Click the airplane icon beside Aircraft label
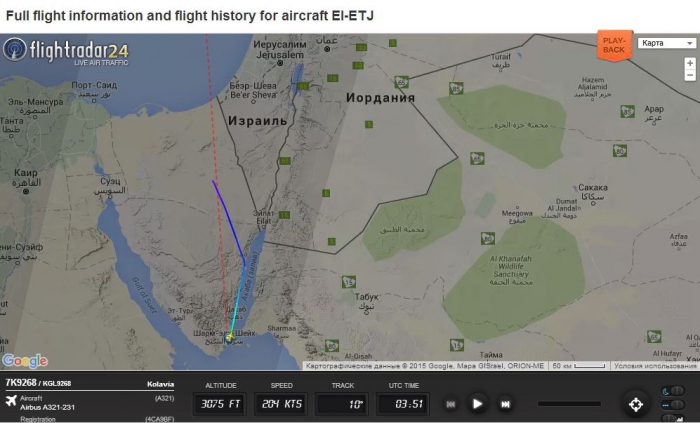Viewport: 700px width, 423px height. (x=10, y=402)
